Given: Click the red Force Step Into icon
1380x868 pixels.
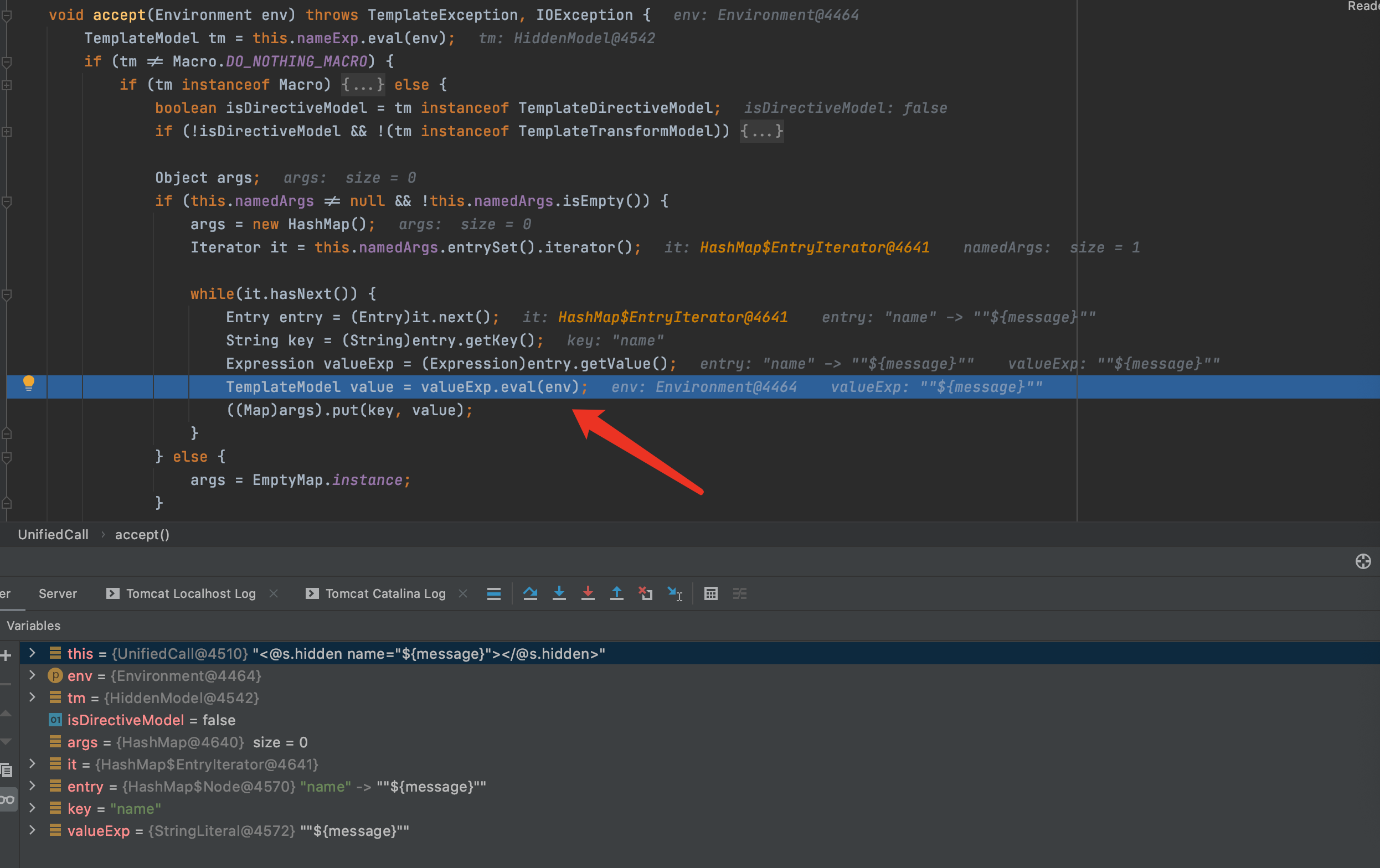Looking at the screenshot, I should tap(588, 593).
